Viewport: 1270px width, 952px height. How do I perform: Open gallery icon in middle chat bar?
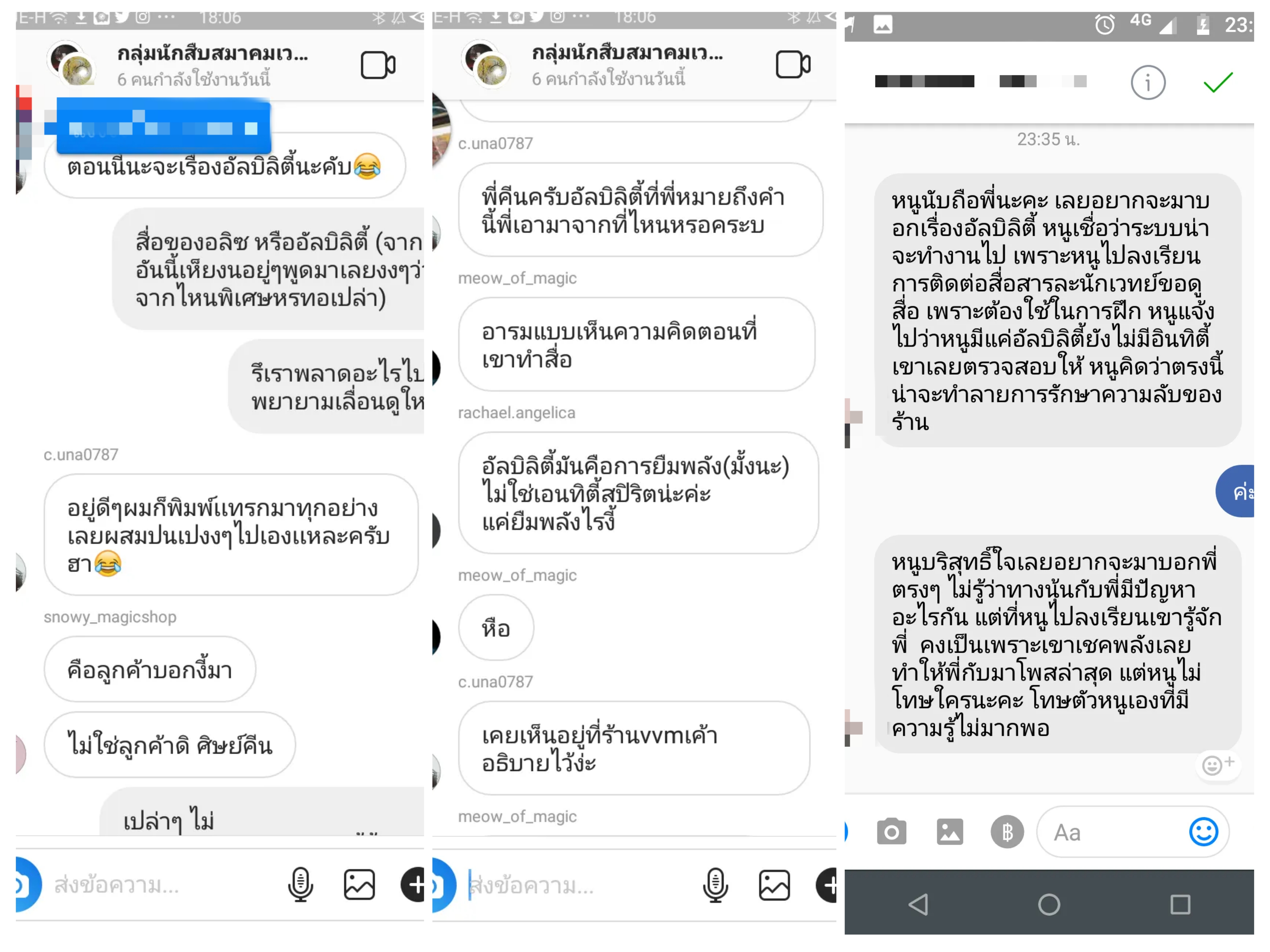[x=775, y=885]
